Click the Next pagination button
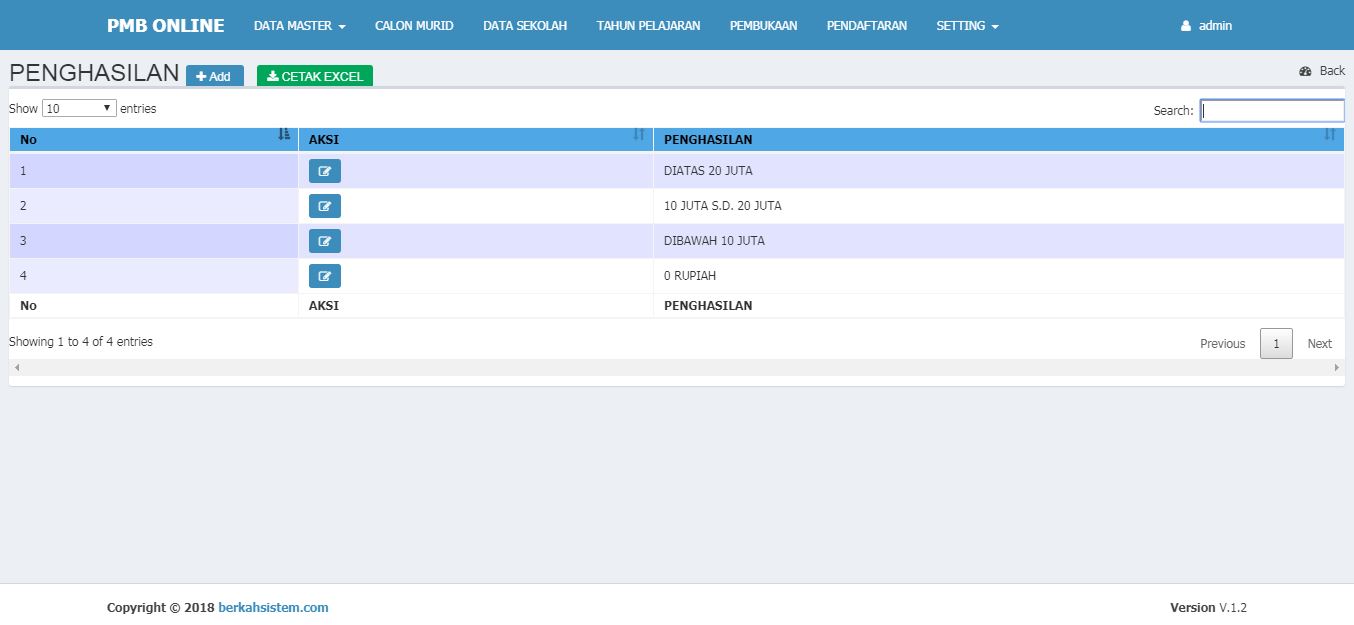1354x625 pixels. pyautogui.click(x=1319, y=343)
